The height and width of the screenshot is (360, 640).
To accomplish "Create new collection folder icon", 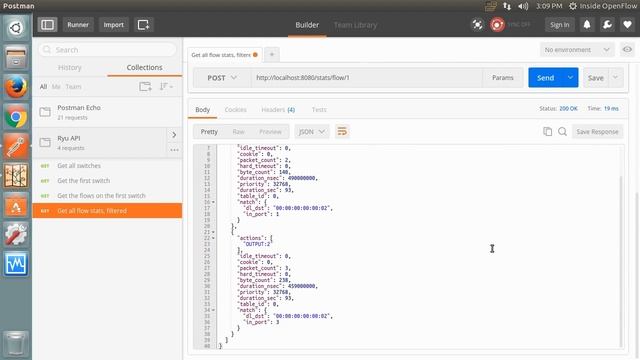I will click(145, 87).
